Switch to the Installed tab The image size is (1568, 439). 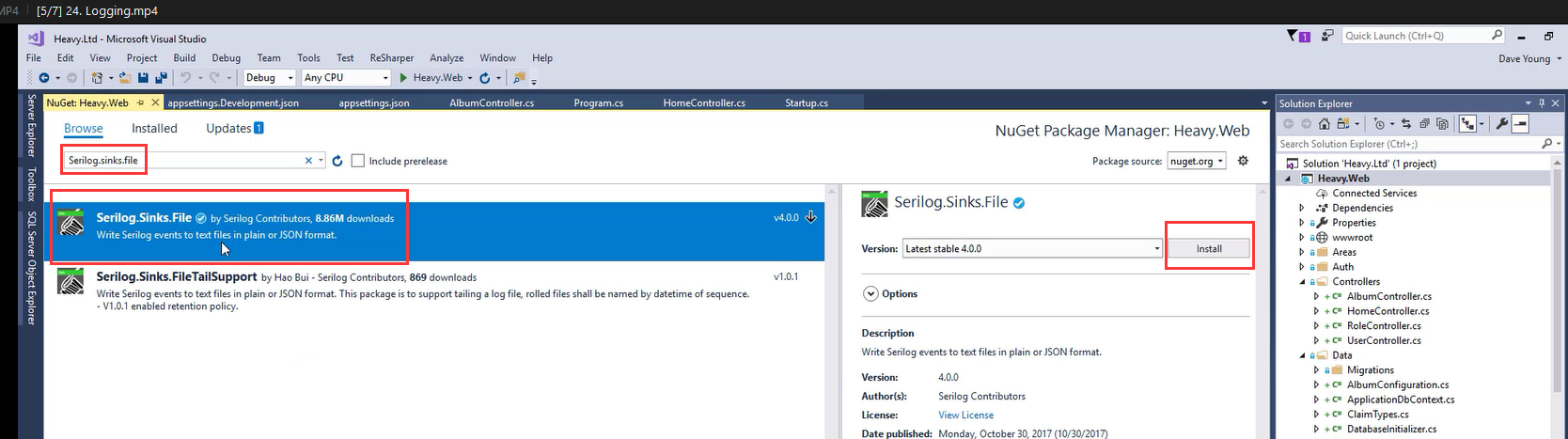pos(154,129)
